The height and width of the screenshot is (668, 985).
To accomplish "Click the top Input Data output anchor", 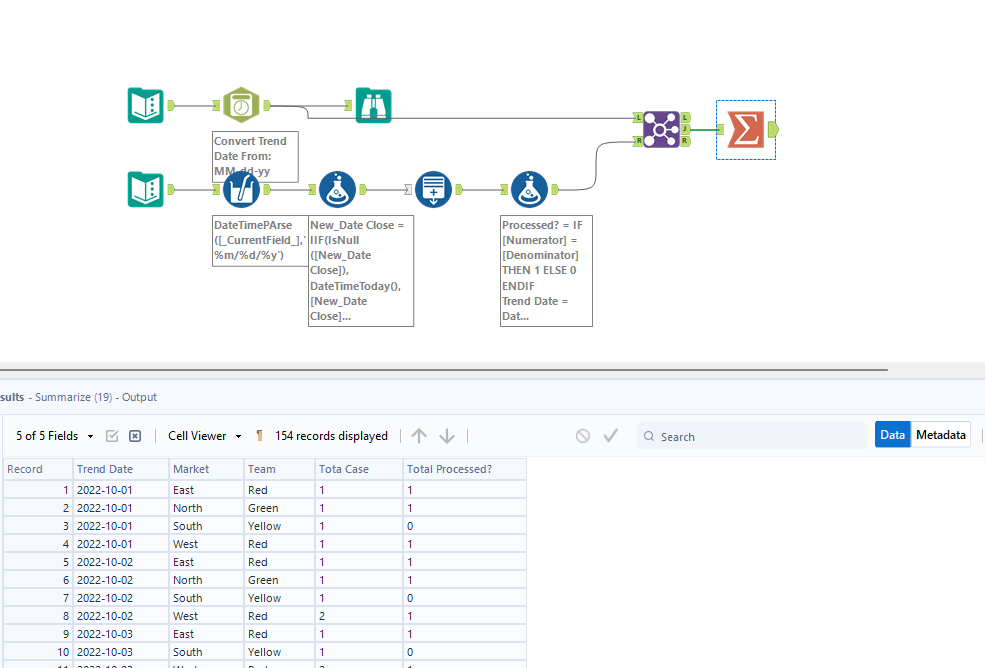I will (171, 106).
